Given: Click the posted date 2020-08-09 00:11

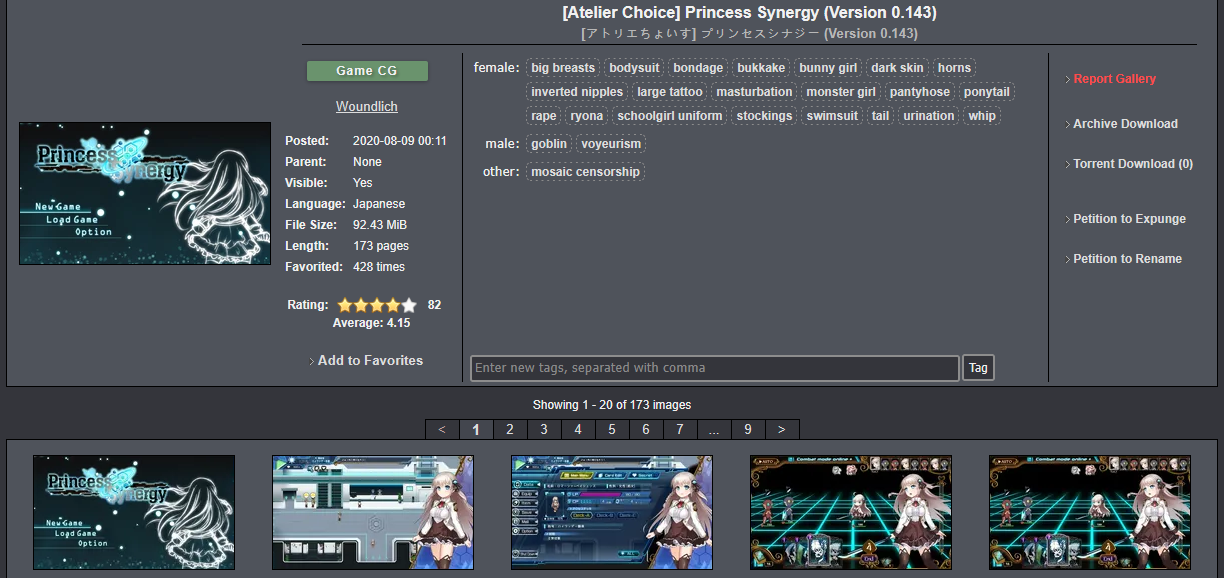Looking at the screenshot, I should 400,141.
